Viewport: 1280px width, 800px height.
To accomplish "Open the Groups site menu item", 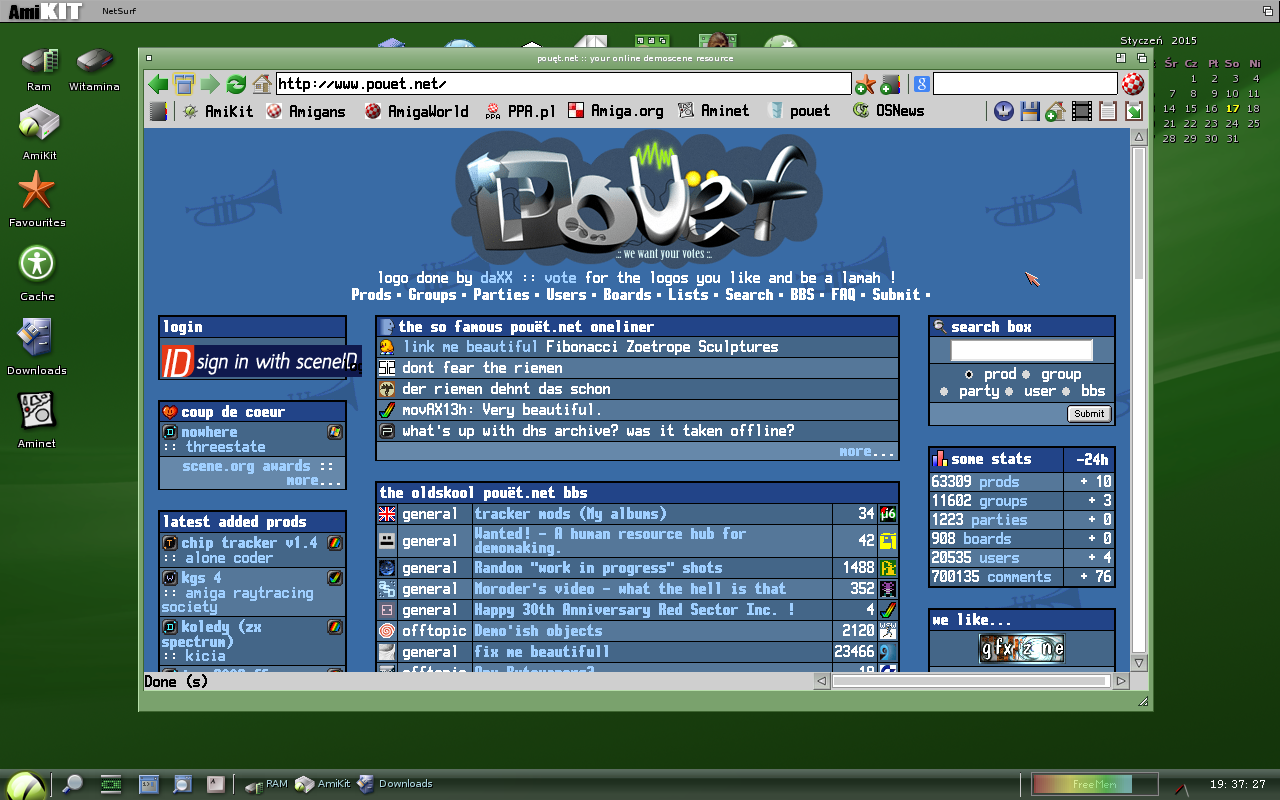I will 432,294.
